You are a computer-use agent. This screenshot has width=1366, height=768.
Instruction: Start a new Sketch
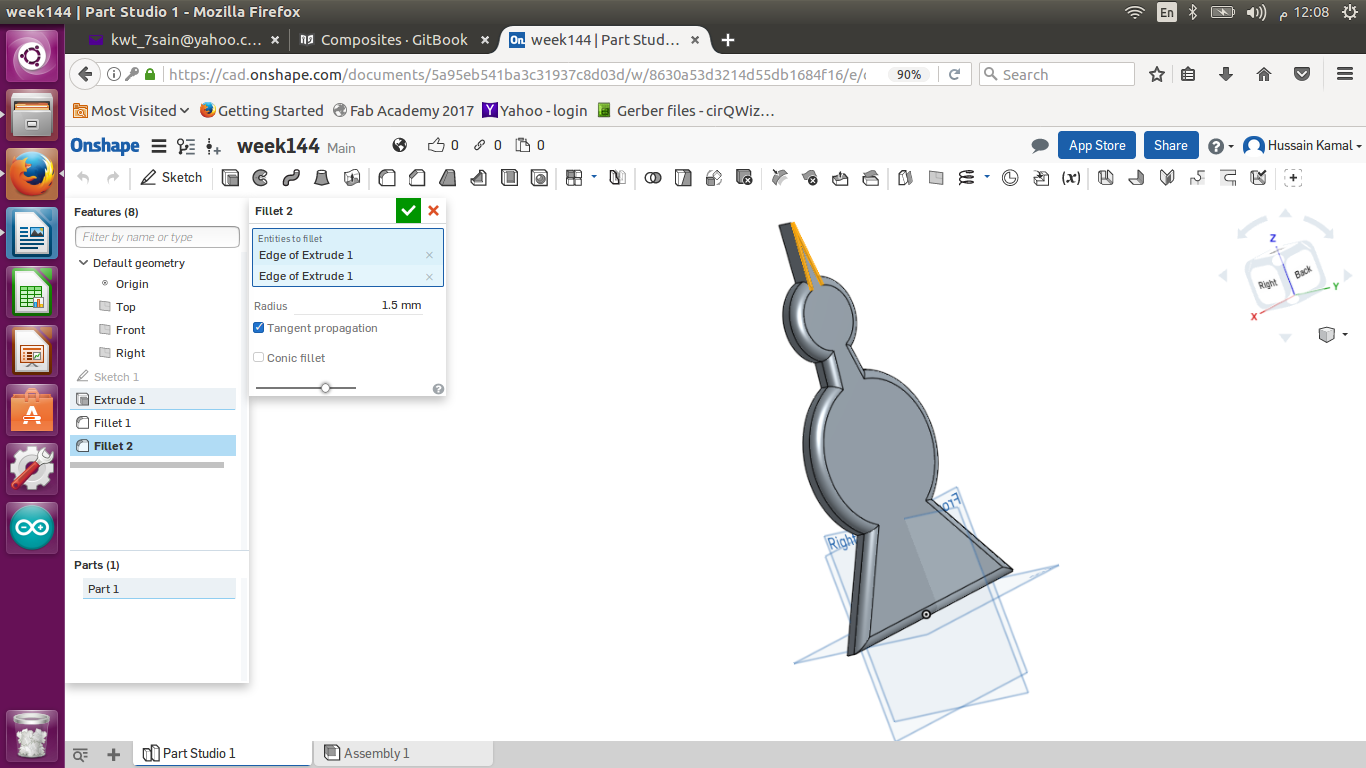(x=171, y=178)
